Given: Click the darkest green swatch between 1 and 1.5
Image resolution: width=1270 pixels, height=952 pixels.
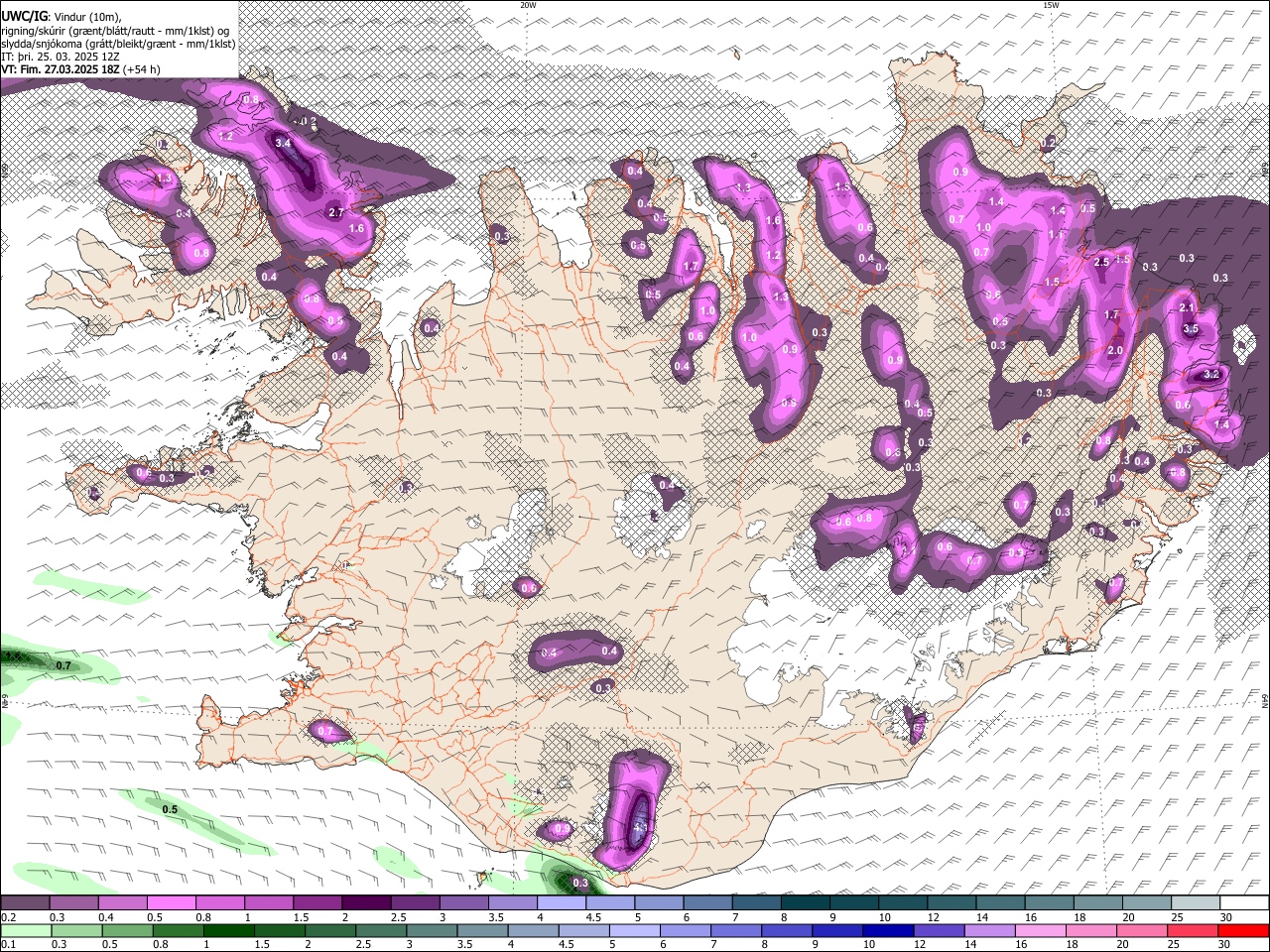Looking at the screenshot, I should point(228,930).
